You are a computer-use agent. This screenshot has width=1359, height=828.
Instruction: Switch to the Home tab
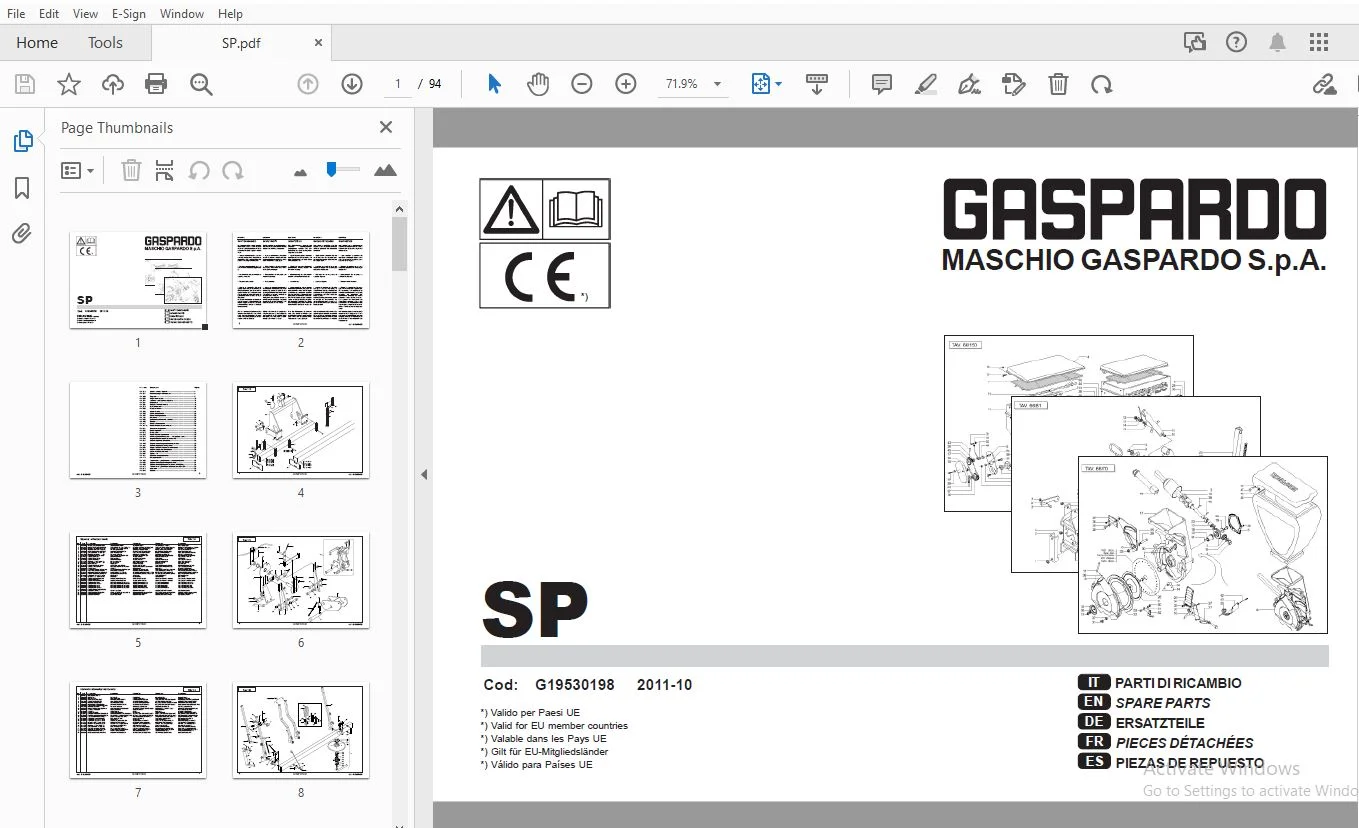click(37, 43)
